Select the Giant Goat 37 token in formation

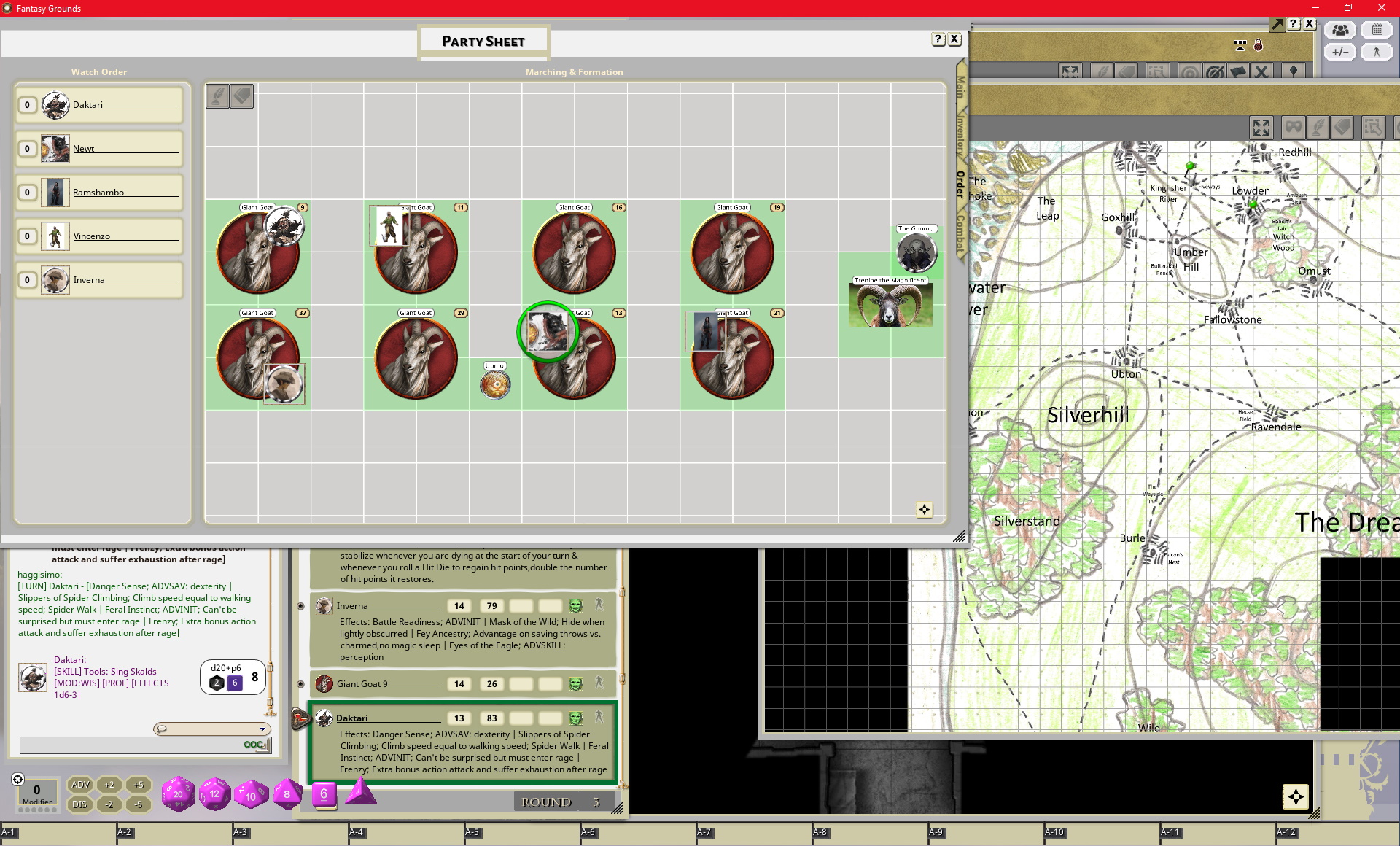[x=258, y=357]
